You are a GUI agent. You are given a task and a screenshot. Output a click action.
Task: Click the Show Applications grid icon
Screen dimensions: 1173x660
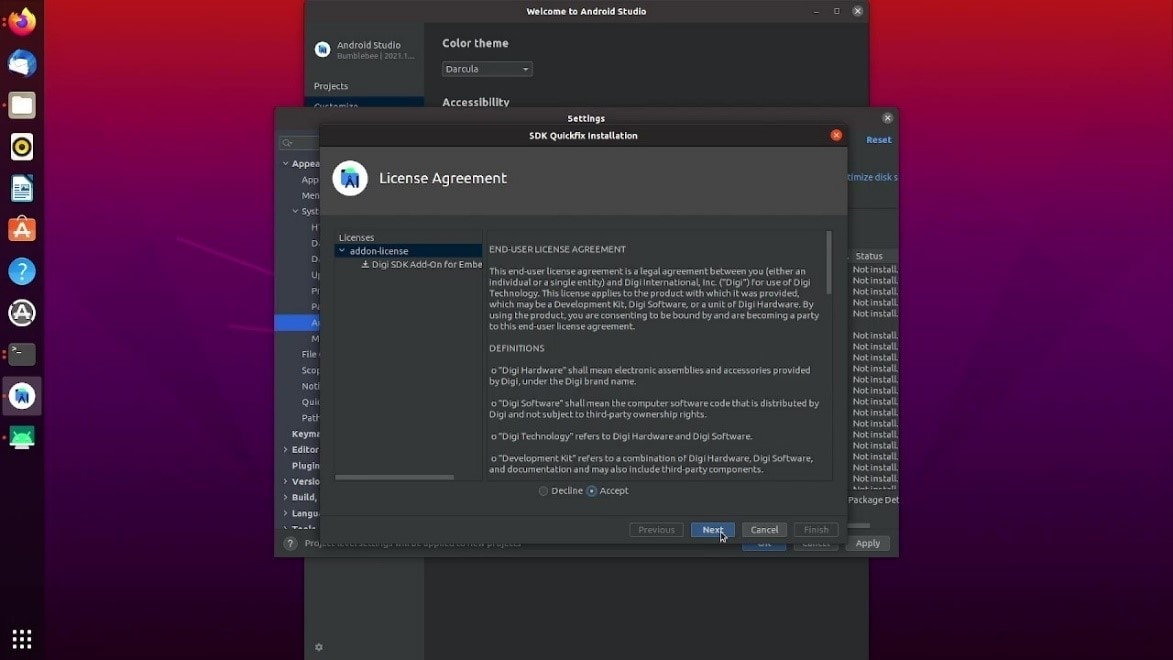(x=22, y=638)
